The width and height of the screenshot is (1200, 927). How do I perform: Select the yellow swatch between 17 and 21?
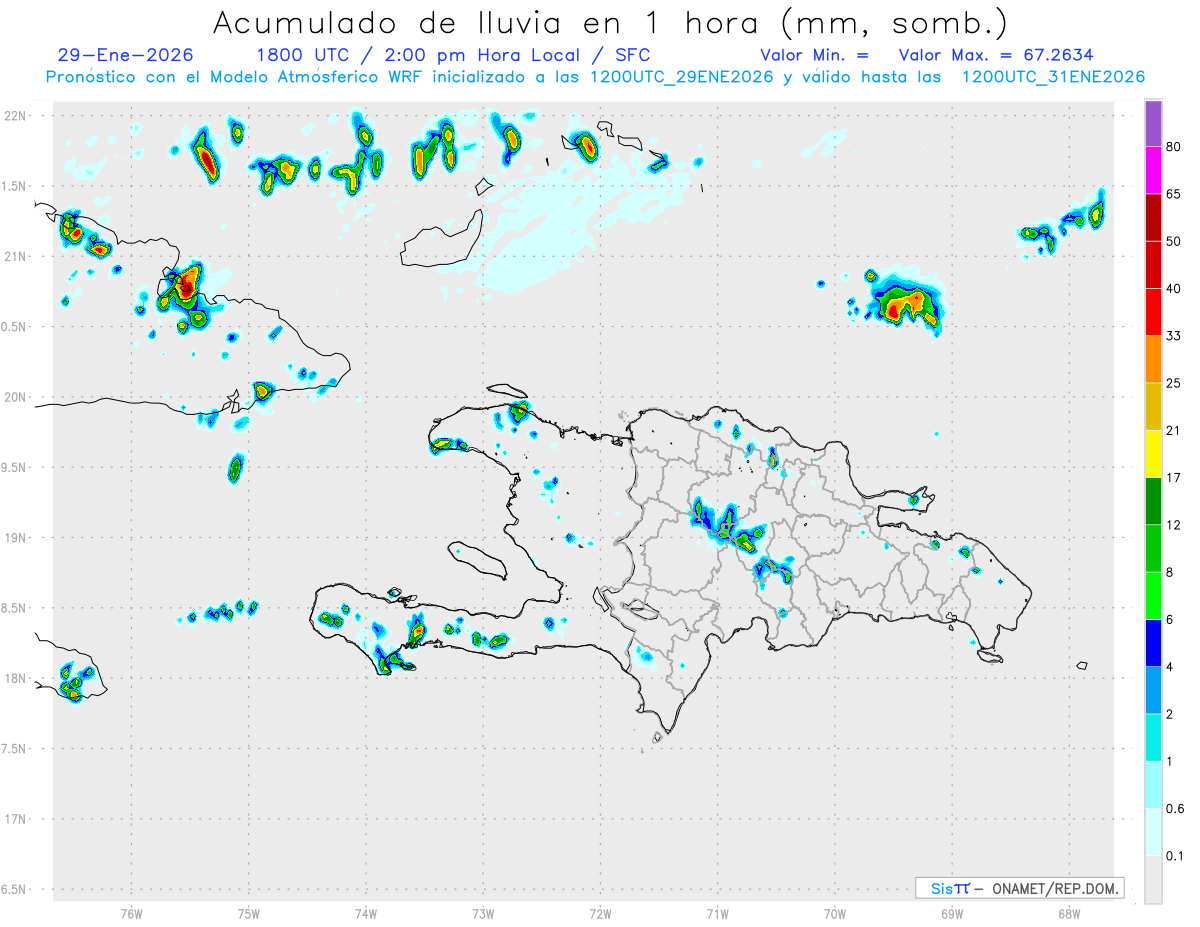(1153, 453)
